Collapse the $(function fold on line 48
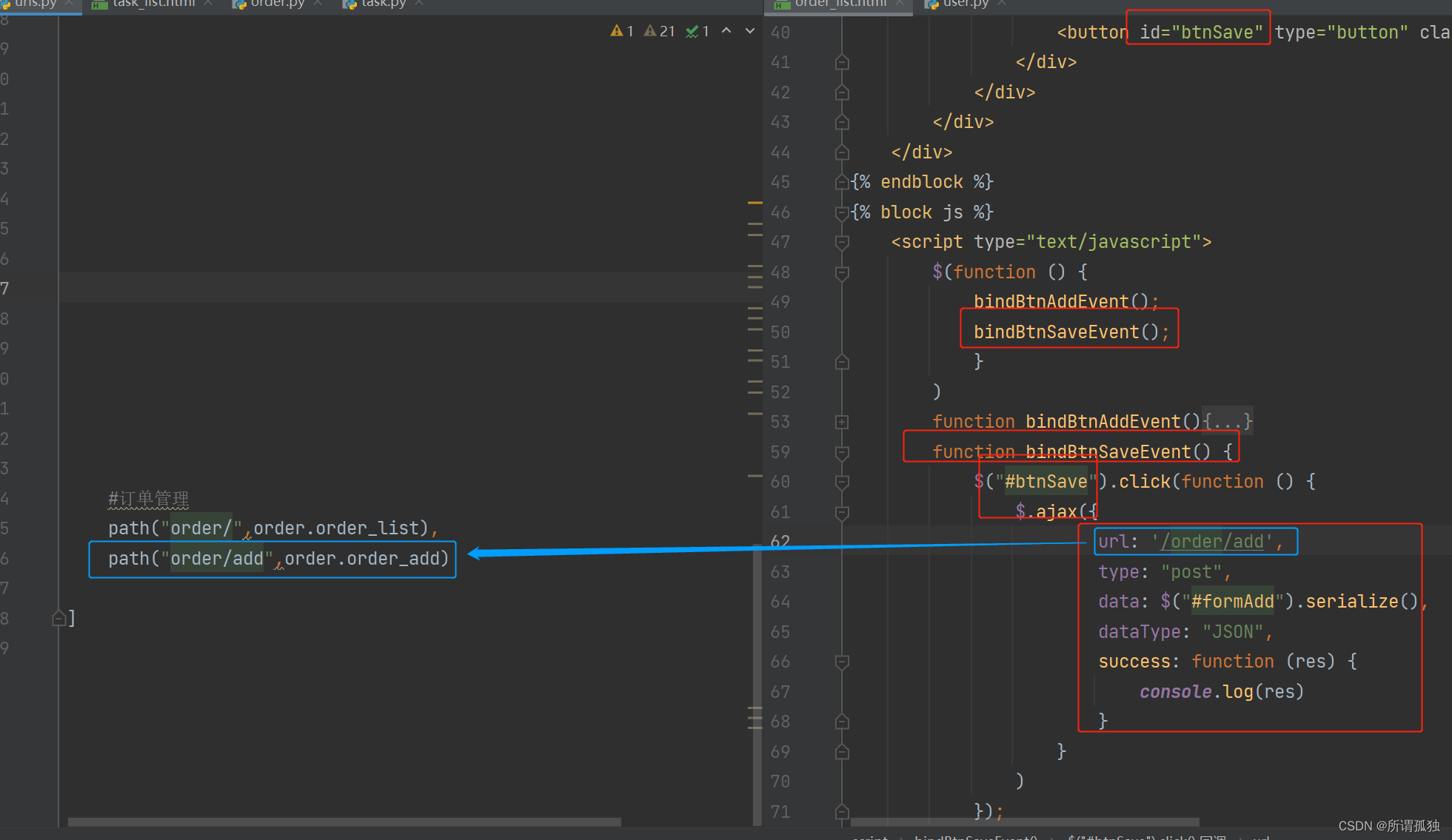 pos(842,272)
